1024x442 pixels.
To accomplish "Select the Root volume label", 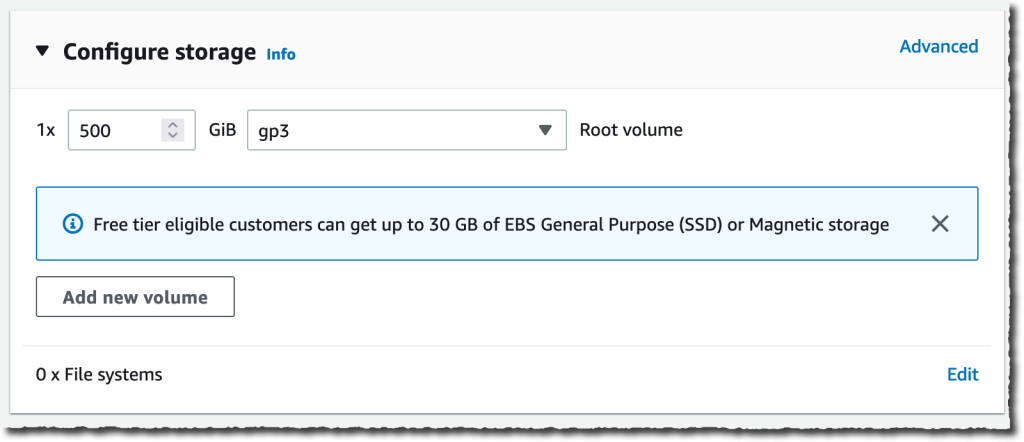I will point(631,130).
